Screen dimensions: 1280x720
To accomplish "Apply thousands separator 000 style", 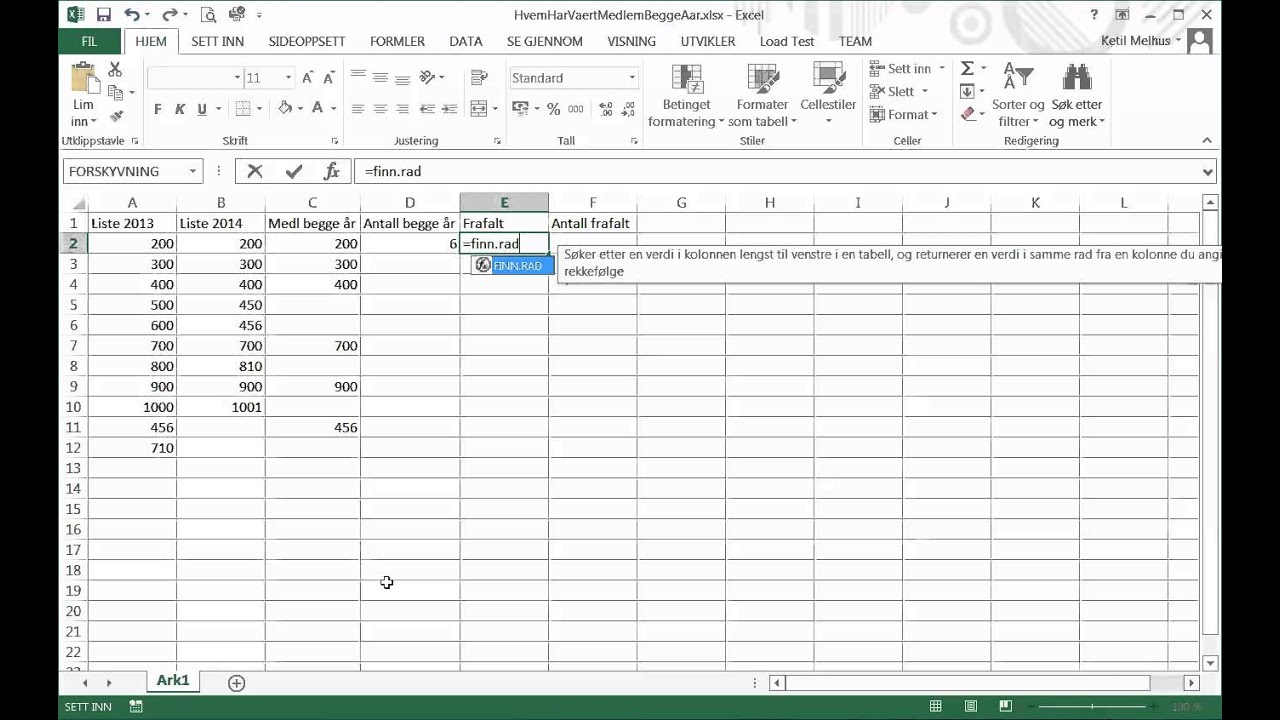I will (x=577, y=109).
